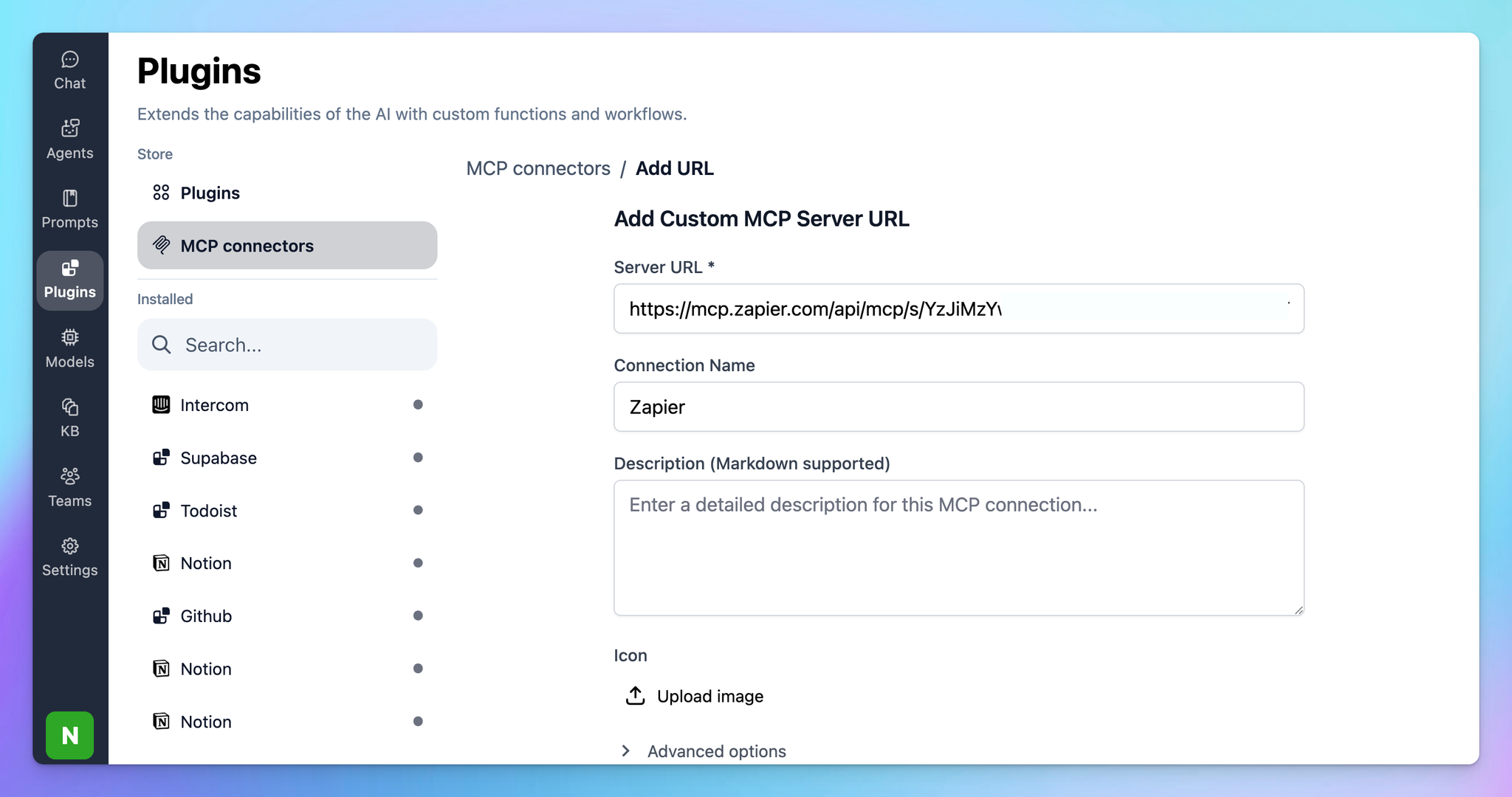
Task: Click the MCP connectors breadcrumb link
Action: point(538,168)
